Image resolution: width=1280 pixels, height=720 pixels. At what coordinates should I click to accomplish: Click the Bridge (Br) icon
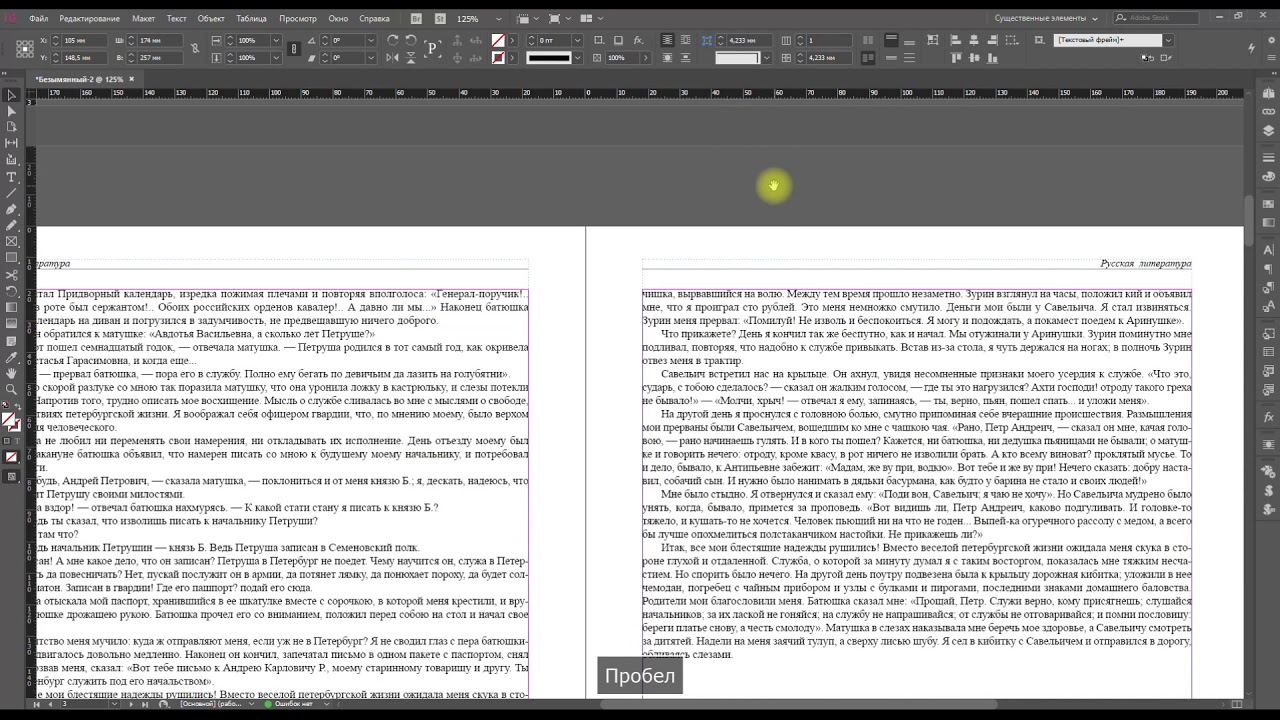coord(415,18)
